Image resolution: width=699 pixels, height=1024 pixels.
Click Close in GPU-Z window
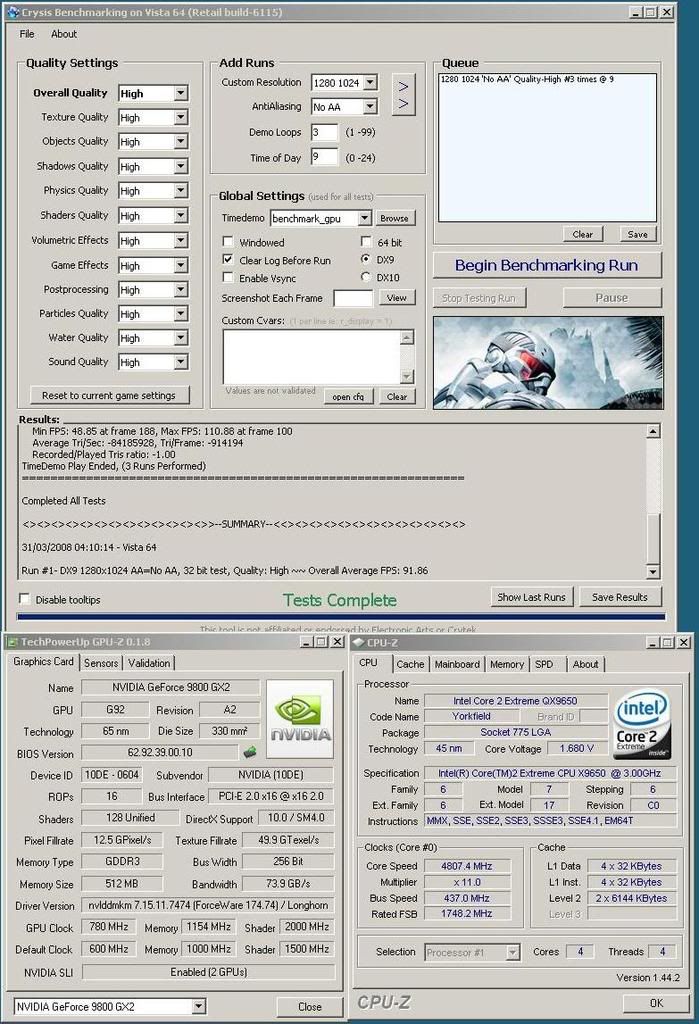coord(310,1006)
